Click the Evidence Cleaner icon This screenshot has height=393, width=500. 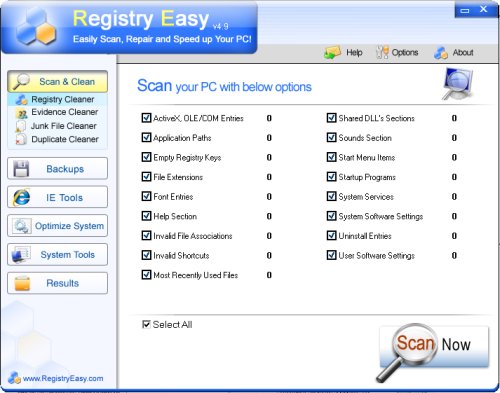click(x=21, y=113)
